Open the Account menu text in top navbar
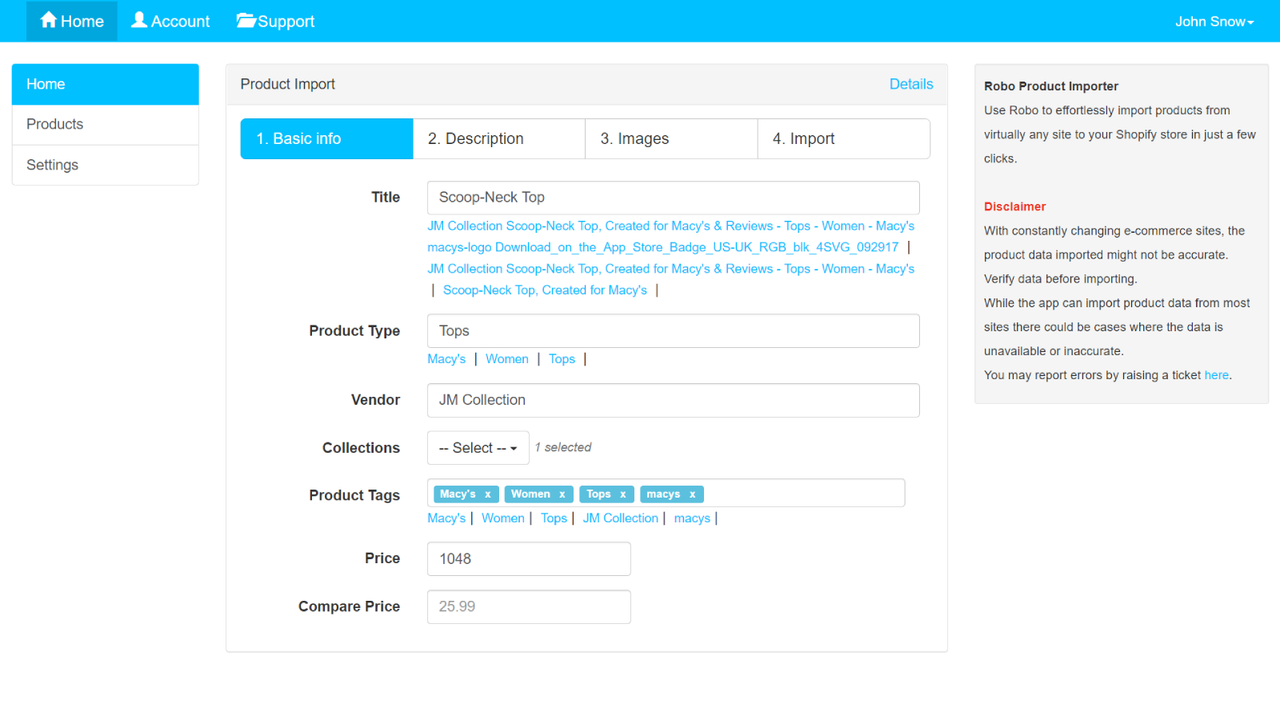Screen dimensions: 1280x720 (x=180, y=21)
